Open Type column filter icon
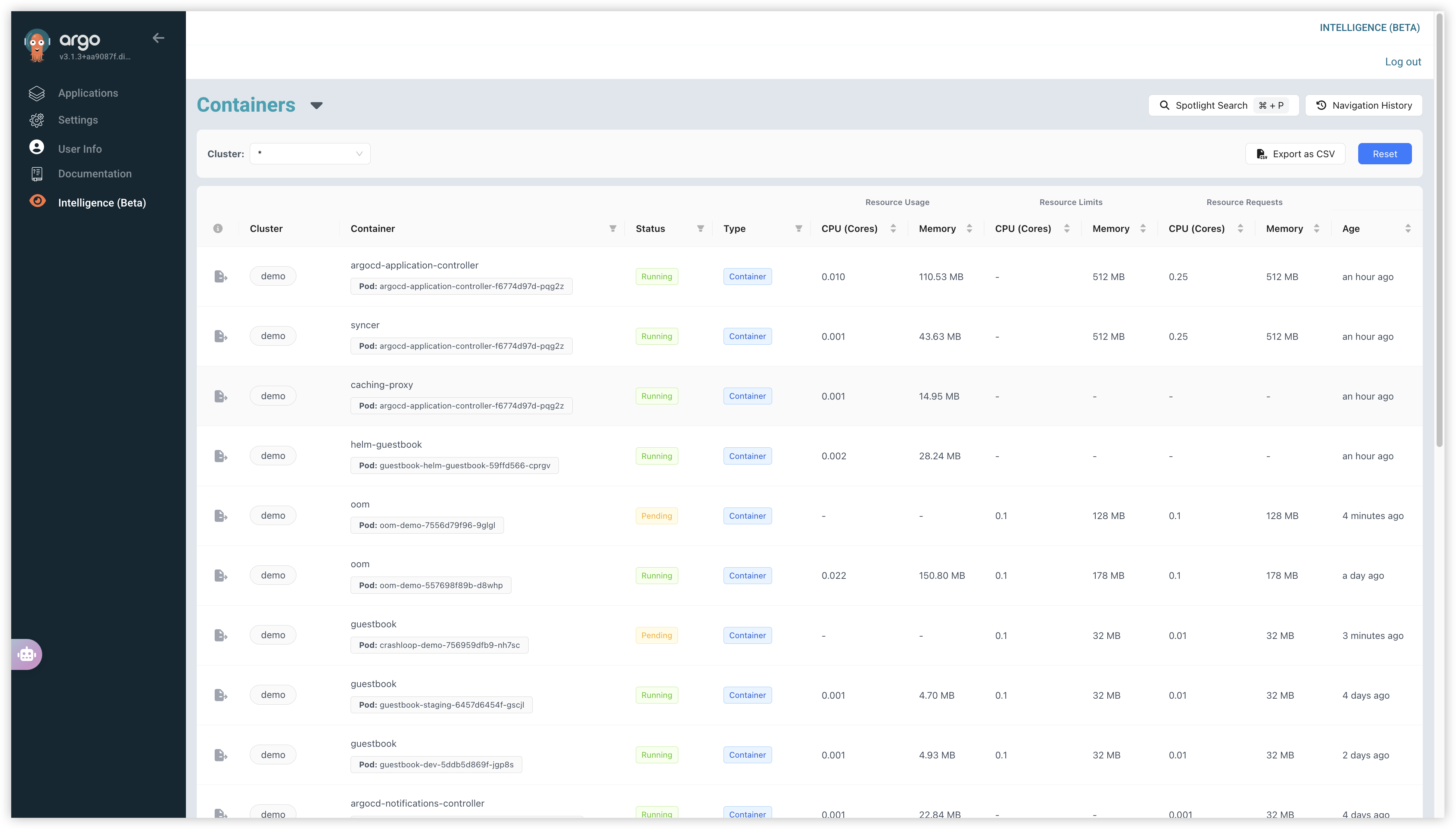The width and height of the screenshot is (1456, 829). click(x=798, y=228)
